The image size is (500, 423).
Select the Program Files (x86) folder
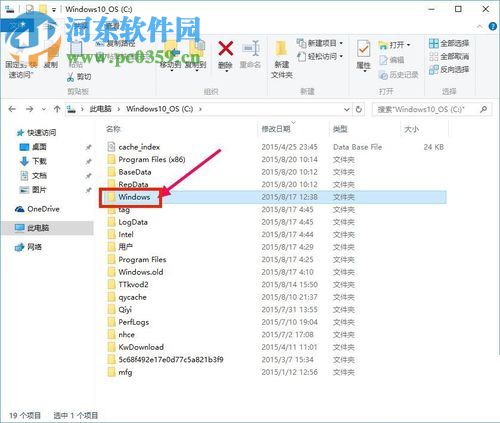(x=146, y=159)
